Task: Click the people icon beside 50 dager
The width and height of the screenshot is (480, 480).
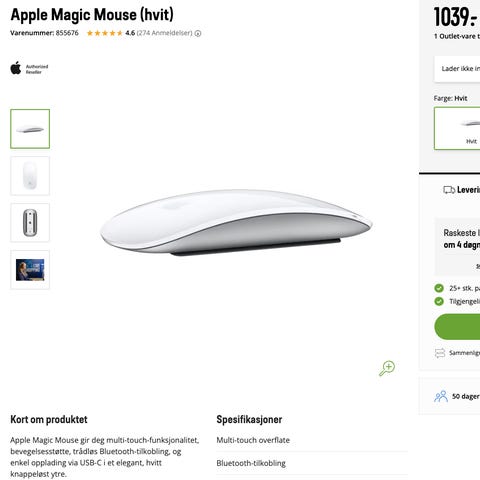Action: coord(441,396)
